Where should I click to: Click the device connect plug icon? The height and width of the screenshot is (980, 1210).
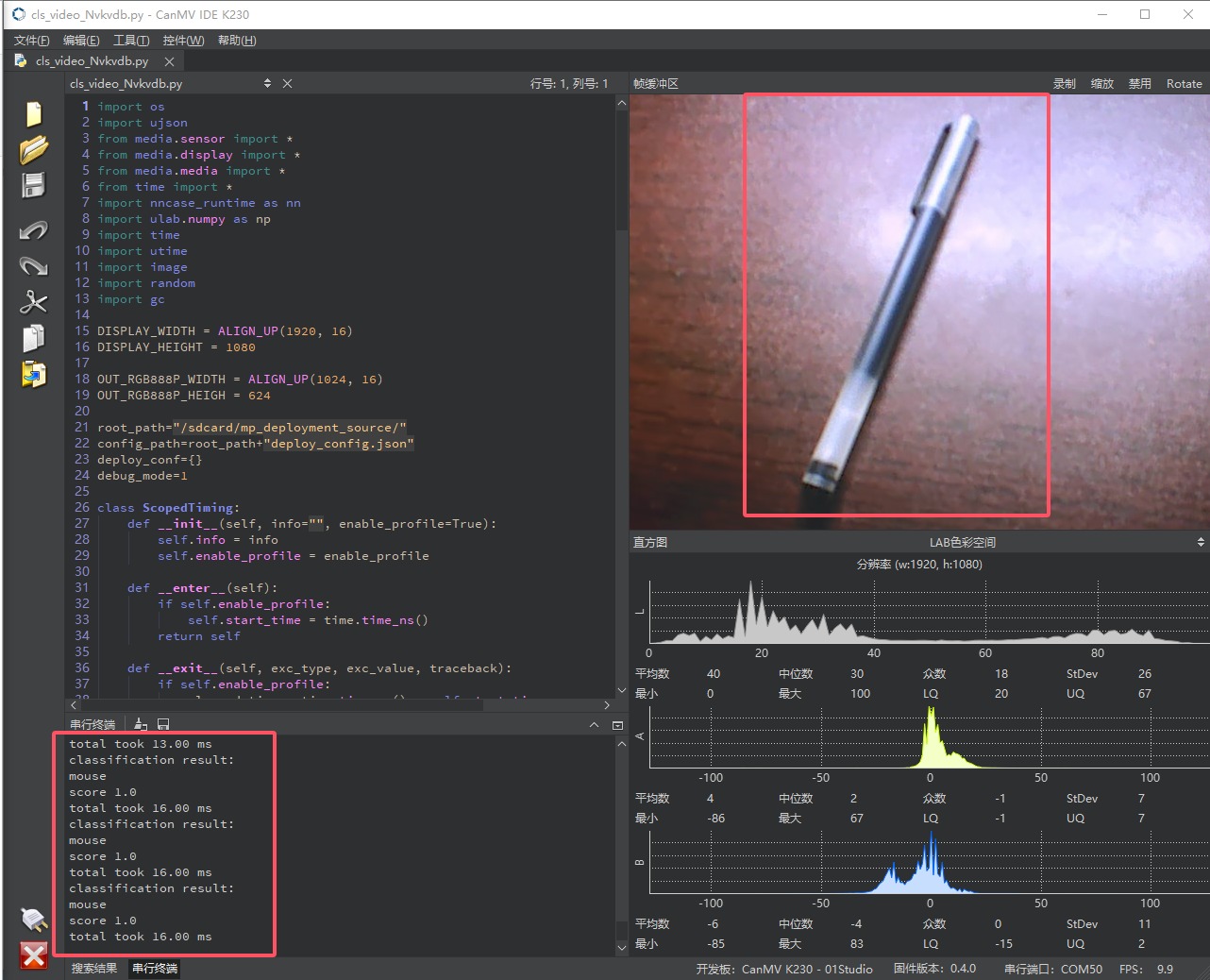tap(34, 919)
